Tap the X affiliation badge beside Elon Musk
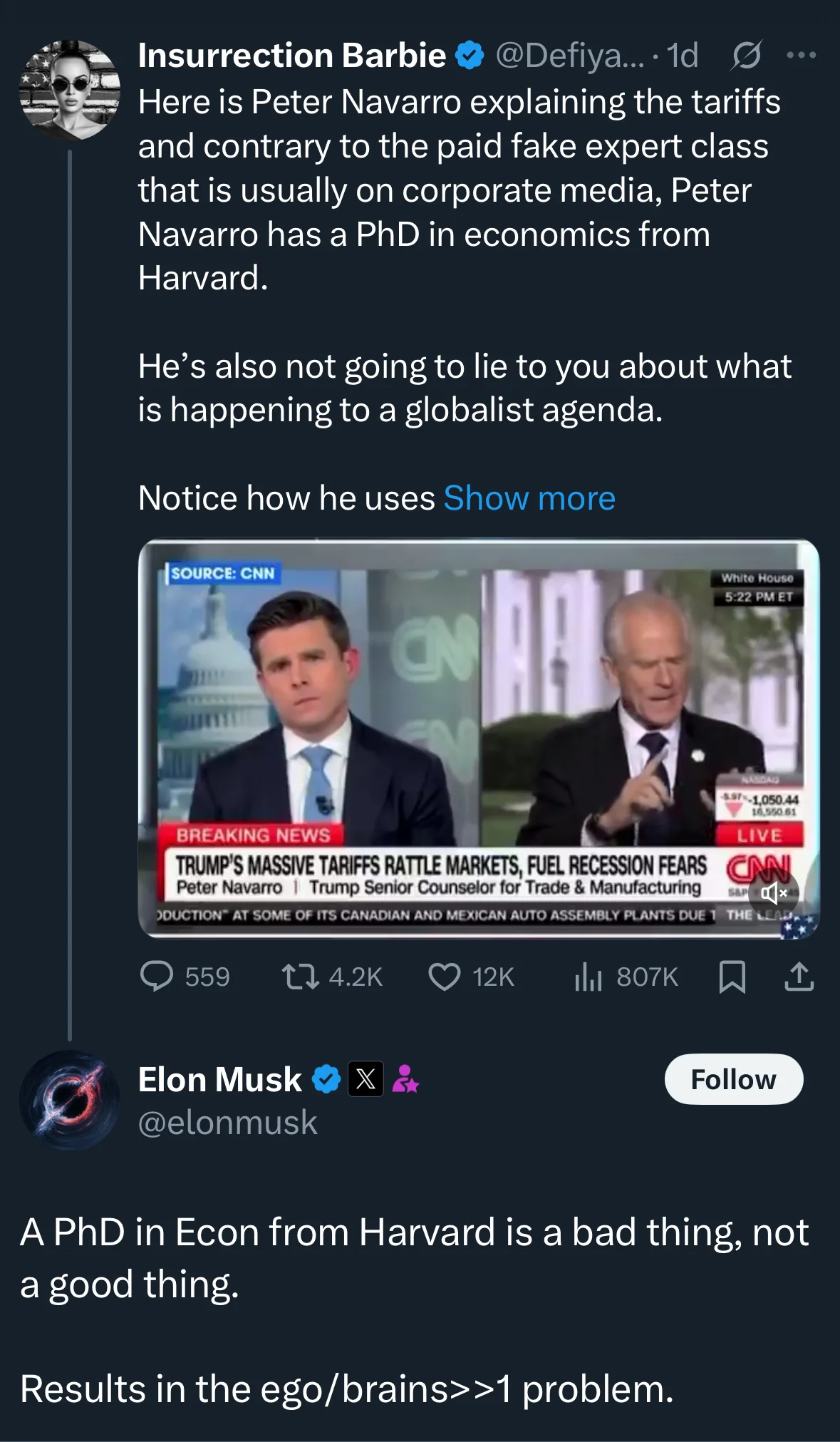This screenshot has width=840, height=1442. pyautogui.click(x=365, y=1079)
